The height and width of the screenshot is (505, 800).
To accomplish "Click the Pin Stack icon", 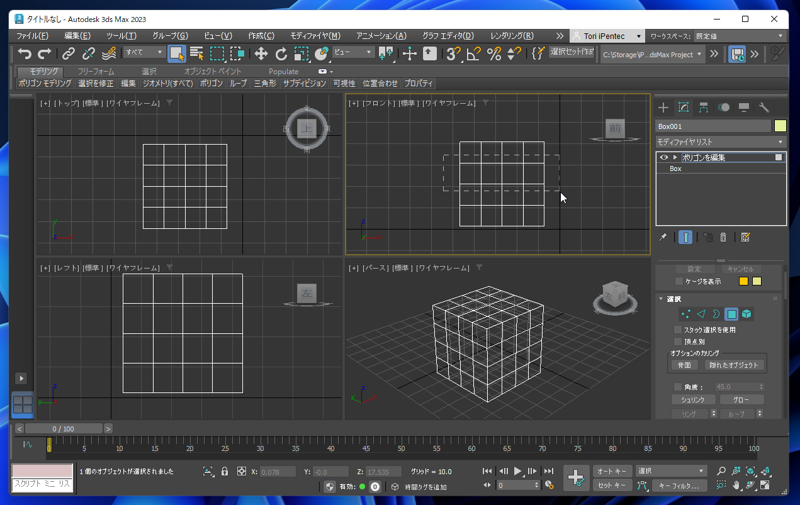I will [x=663, y=237].
